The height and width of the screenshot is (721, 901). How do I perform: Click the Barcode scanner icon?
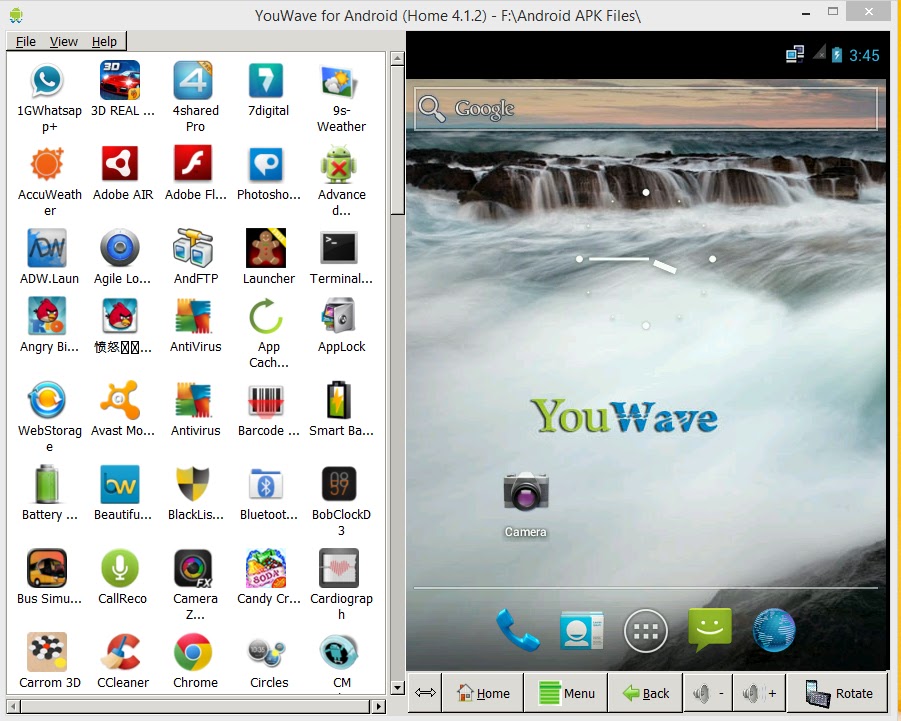click(265, 400)
